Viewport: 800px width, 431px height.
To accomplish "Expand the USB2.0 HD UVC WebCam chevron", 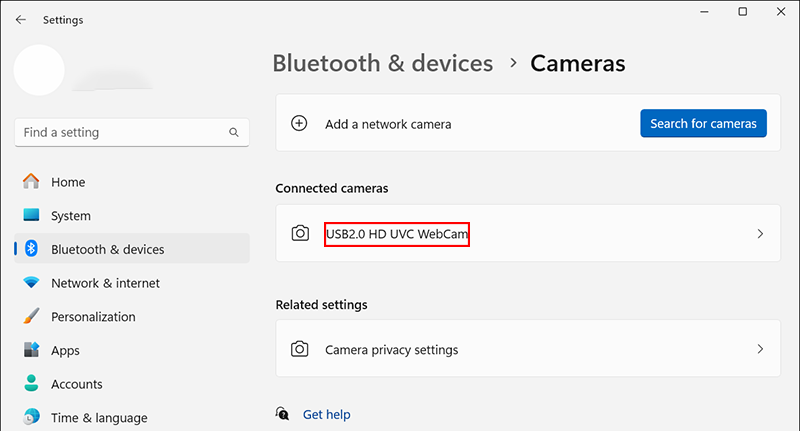I will (x=760, y=234).
